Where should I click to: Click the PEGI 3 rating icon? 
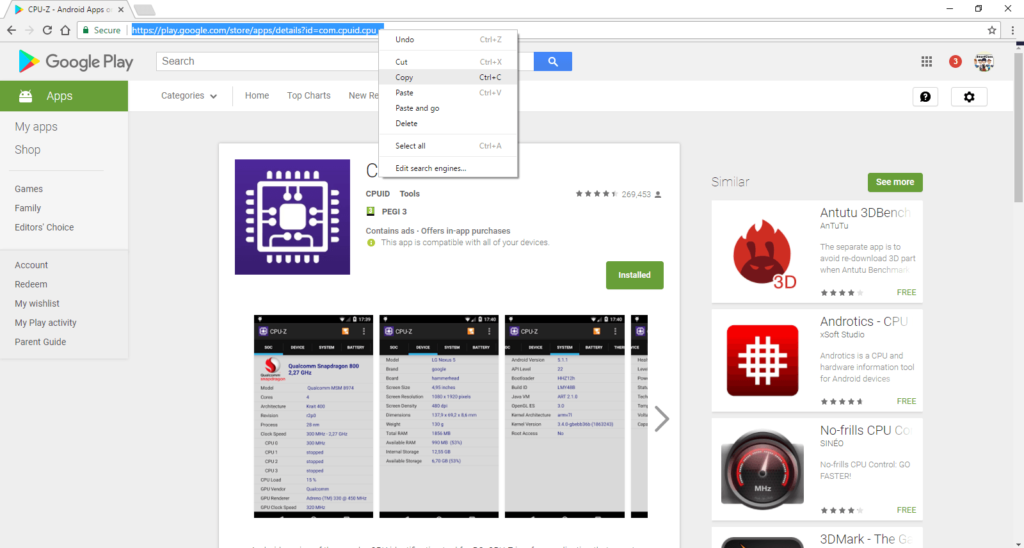point(370,212)
